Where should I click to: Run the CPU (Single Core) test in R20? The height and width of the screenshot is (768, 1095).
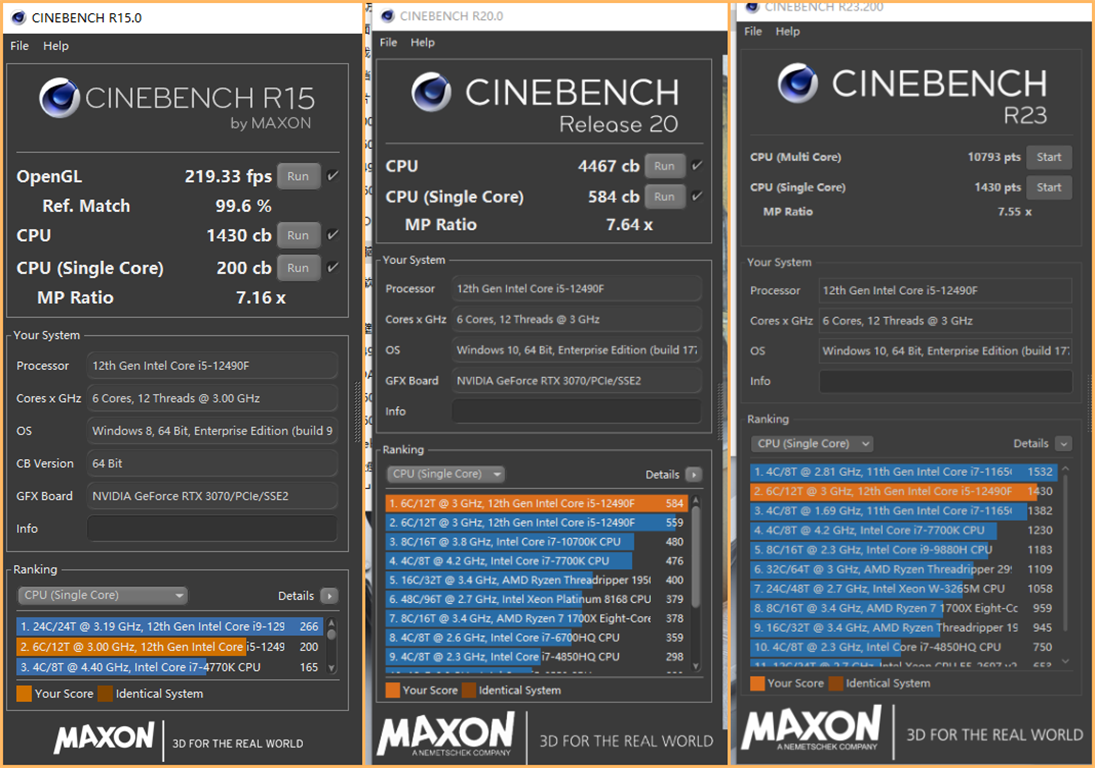click(664, 197)
